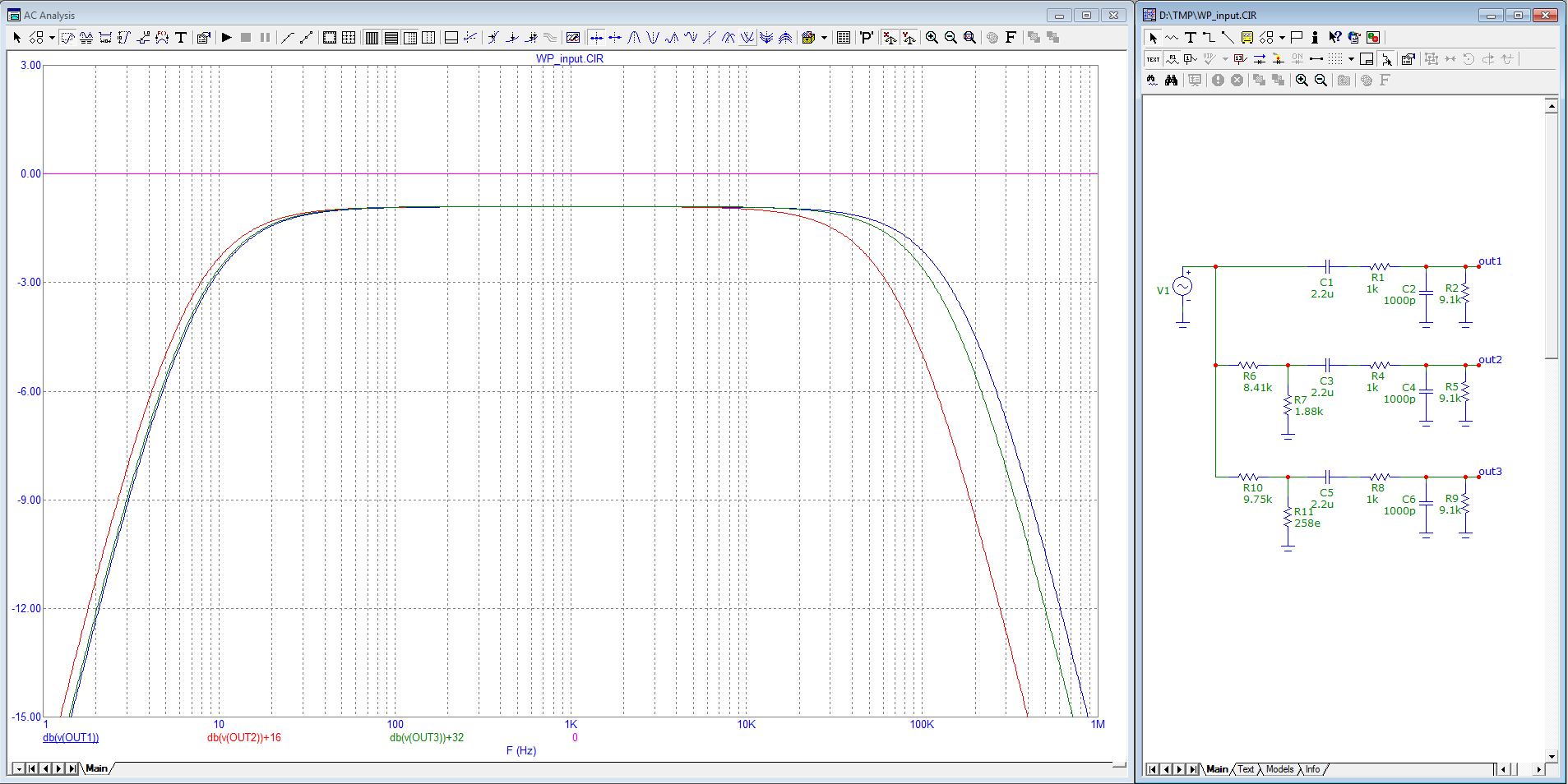Zoom out on the AC plot

951,37
